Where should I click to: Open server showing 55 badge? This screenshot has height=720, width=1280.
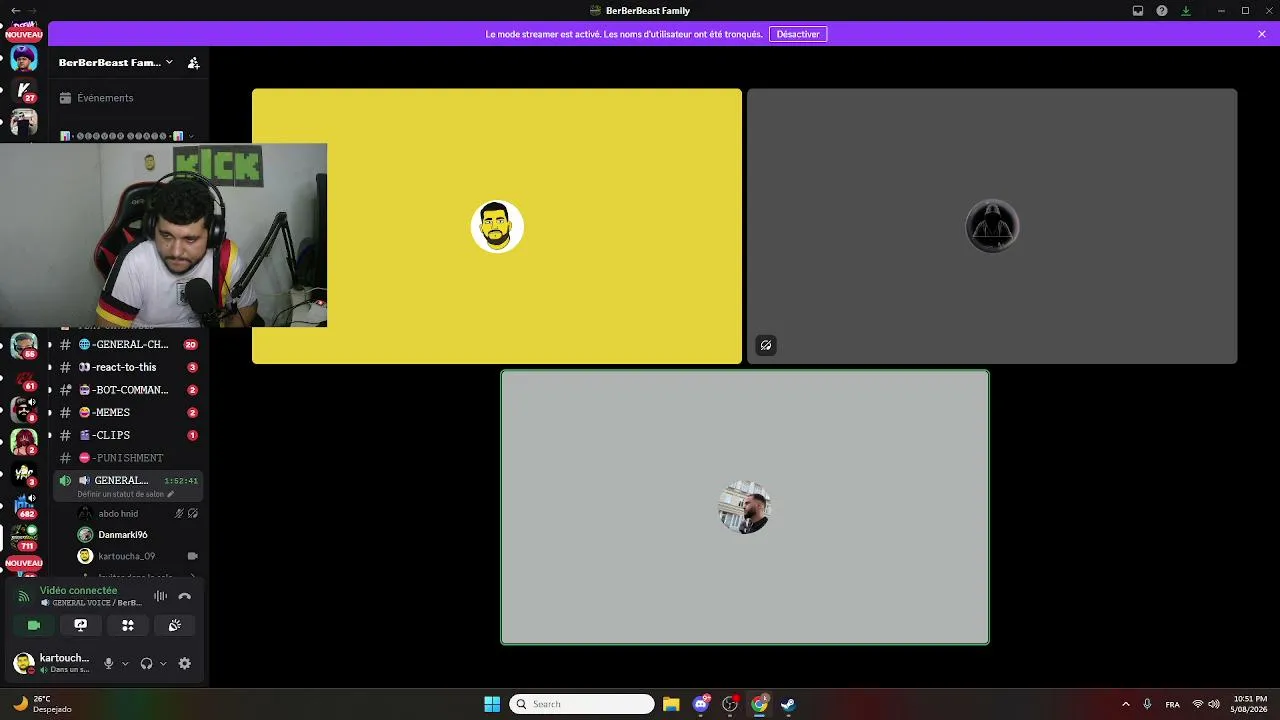[x=24, y=346]
